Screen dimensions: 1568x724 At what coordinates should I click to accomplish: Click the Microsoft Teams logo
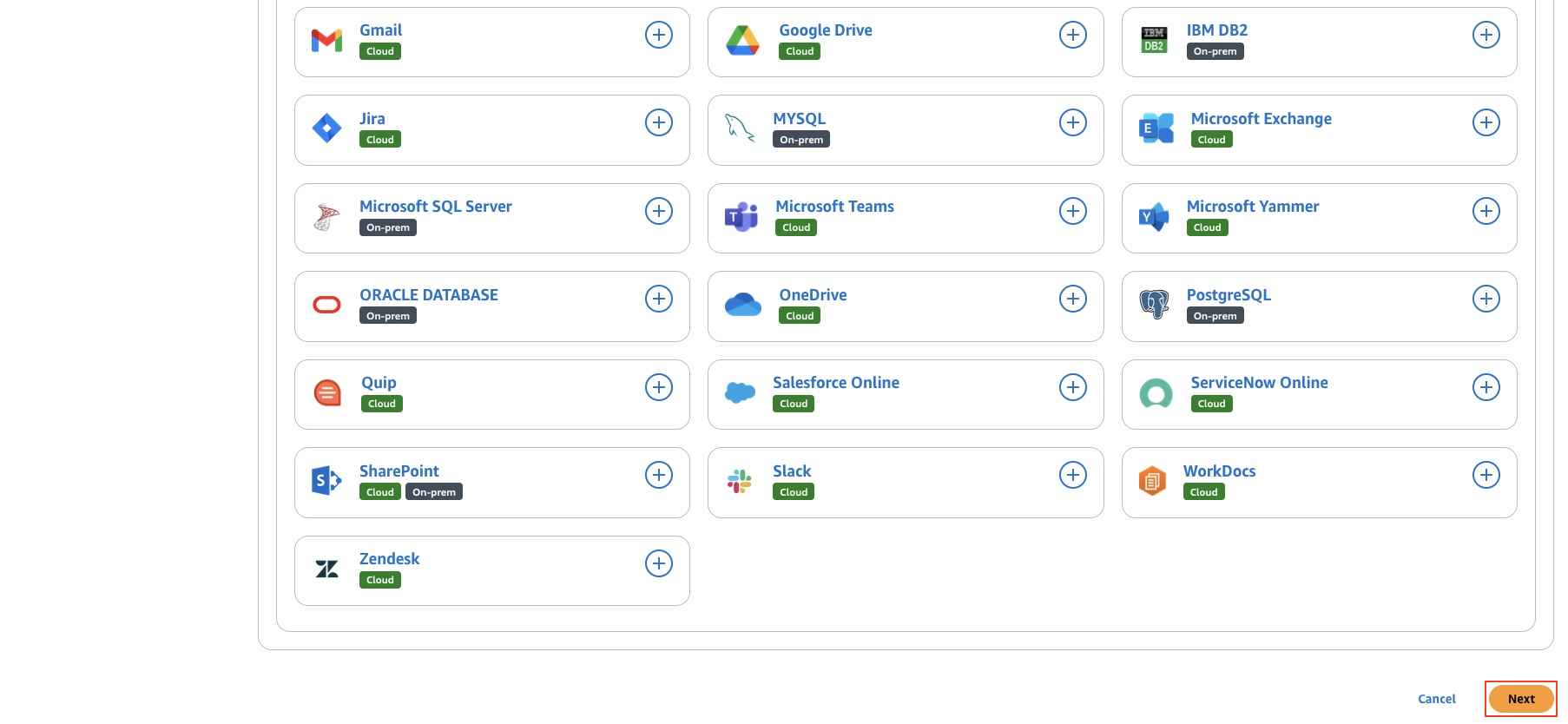click(x=741, y=217)
